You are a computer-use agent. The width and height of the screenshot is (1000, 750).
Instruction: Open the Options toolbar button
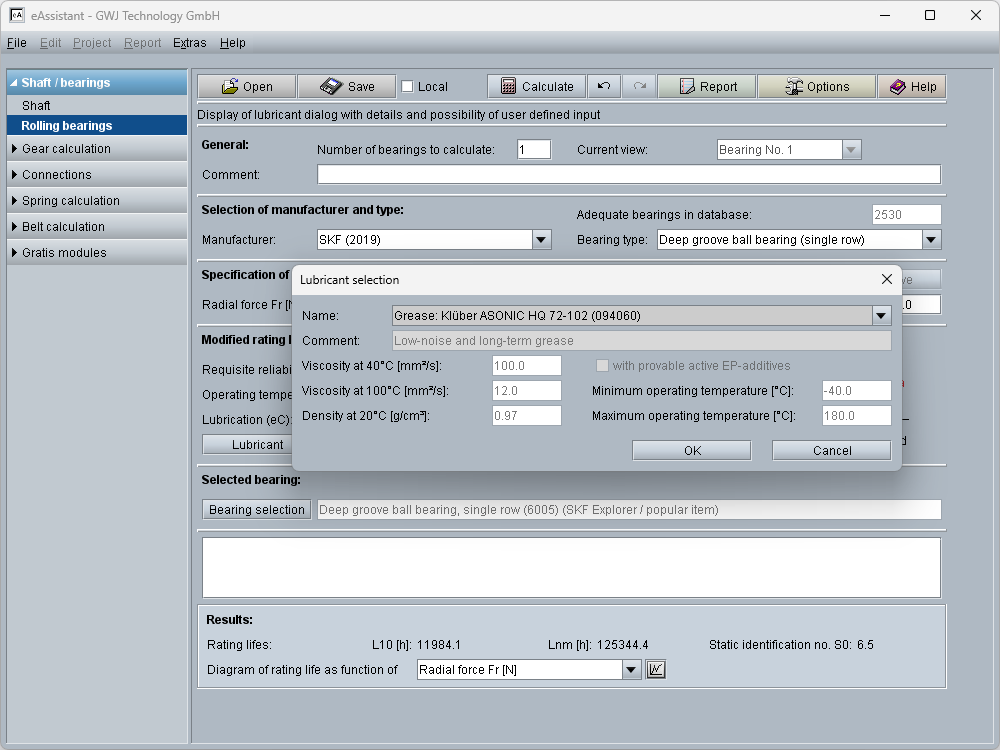point(816,87)
